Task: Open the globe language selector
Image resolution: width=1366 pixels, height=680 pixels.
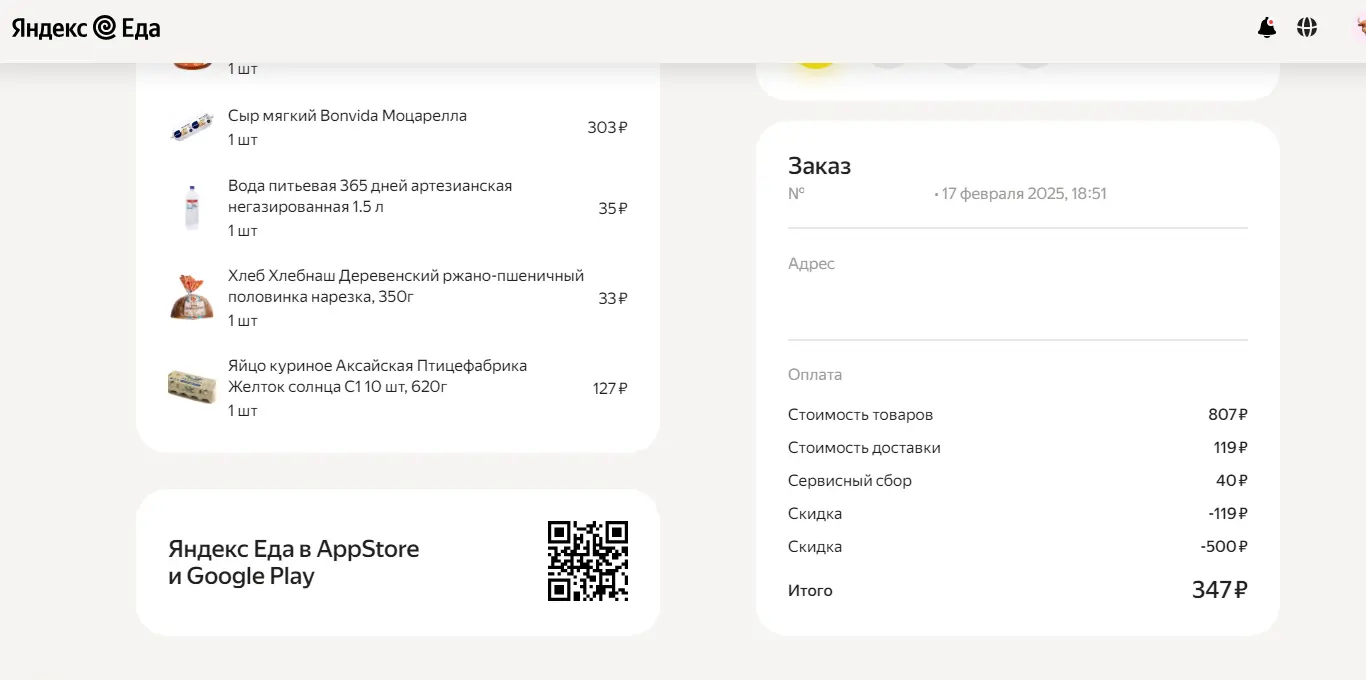Action: point(1307,28)
